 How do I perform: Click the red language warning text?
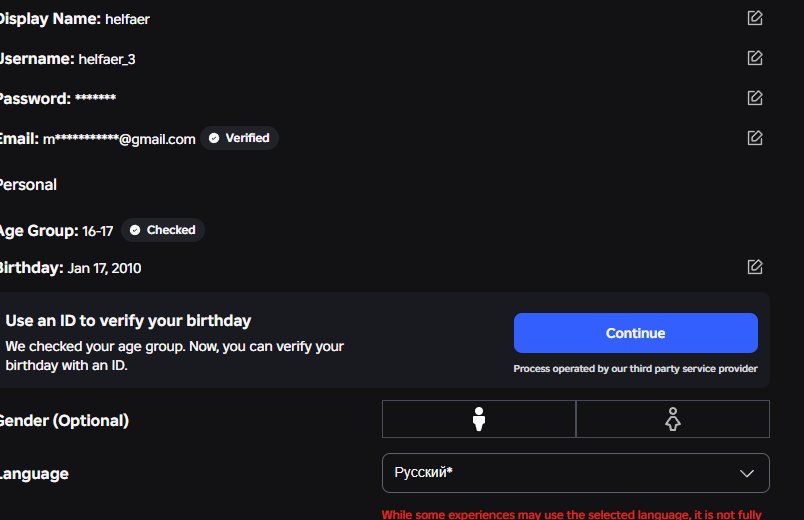point(572,514)
